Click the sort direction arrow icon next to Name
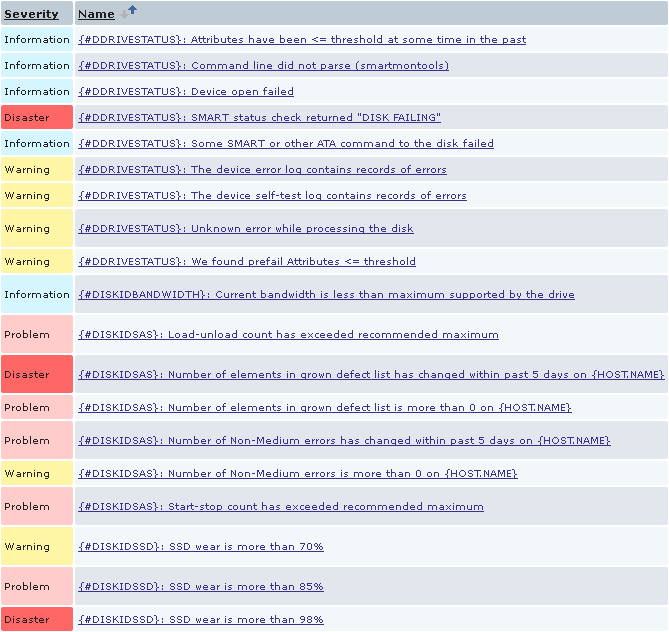The width and height of the screenshot is (669, 632). coord(128,12)
